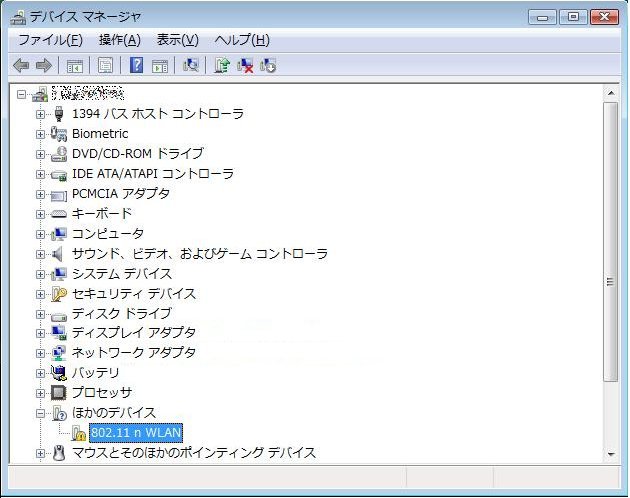Click the disk drives icon
Image resolution: width=630 pixels, height=498 pixels.
pyautogui.click(x=59, y=316)
